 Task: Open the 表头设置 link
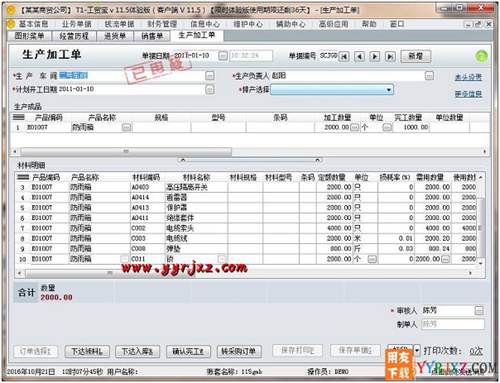(x=468, y=77)
